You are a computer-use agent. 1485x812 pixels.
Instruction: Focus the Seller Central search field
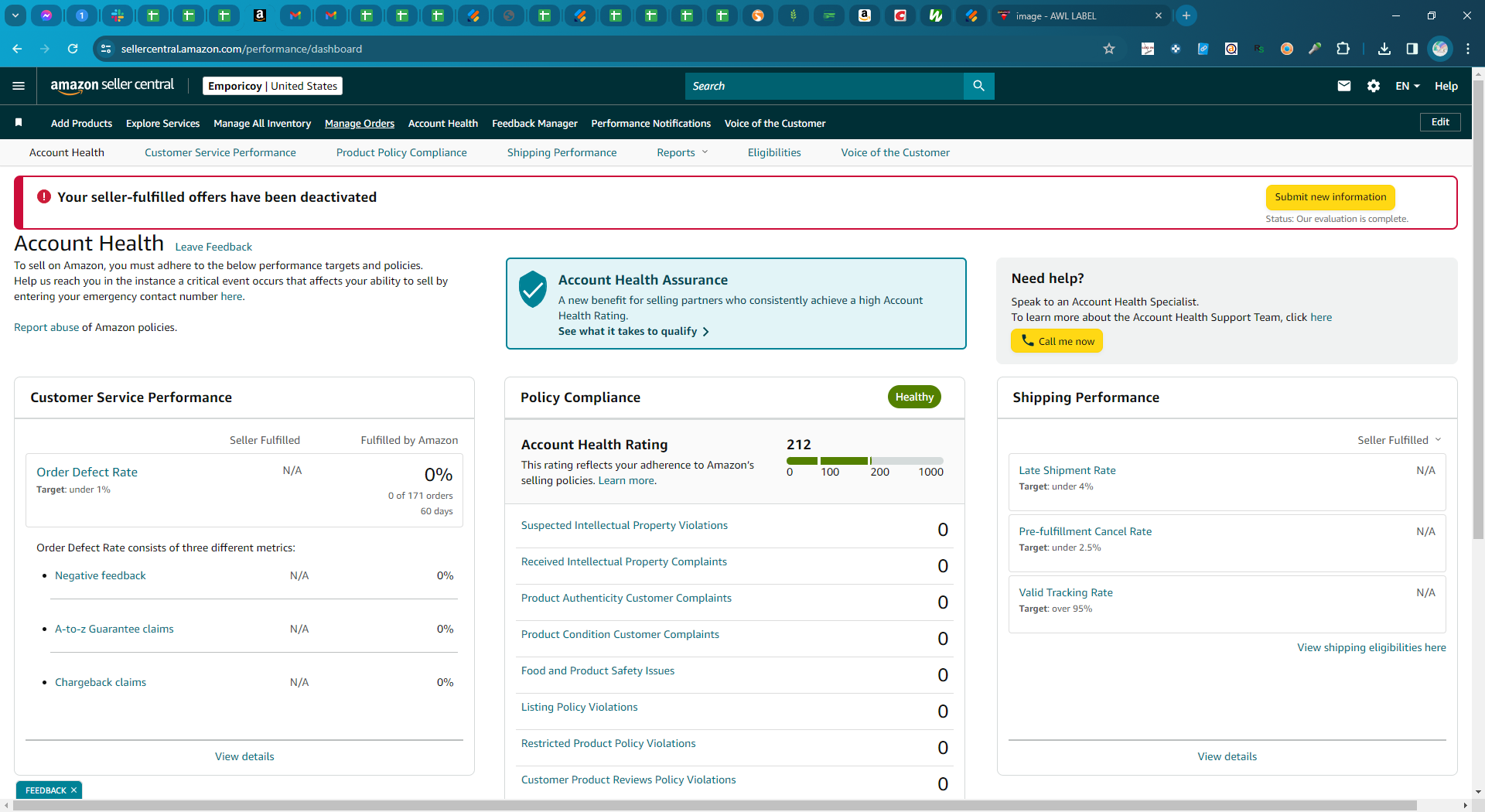click(x=824, y=86)
